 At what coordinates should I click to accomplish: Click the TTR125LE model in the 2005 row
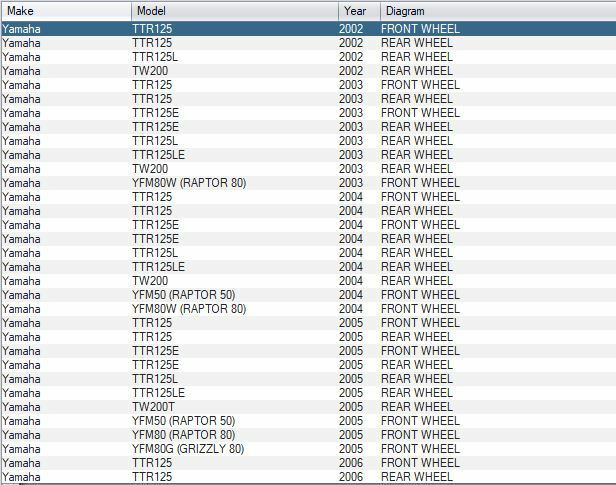[x=158, y=393]
